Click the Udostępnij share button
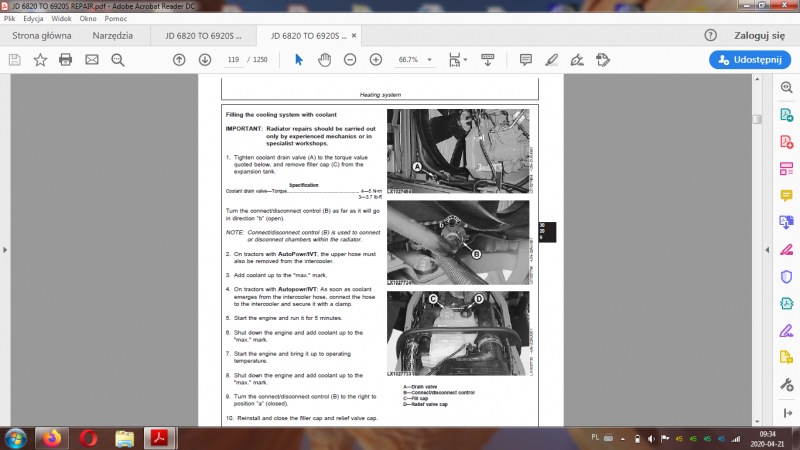Viewport: 800px width, 450px height. click(750, 60)
